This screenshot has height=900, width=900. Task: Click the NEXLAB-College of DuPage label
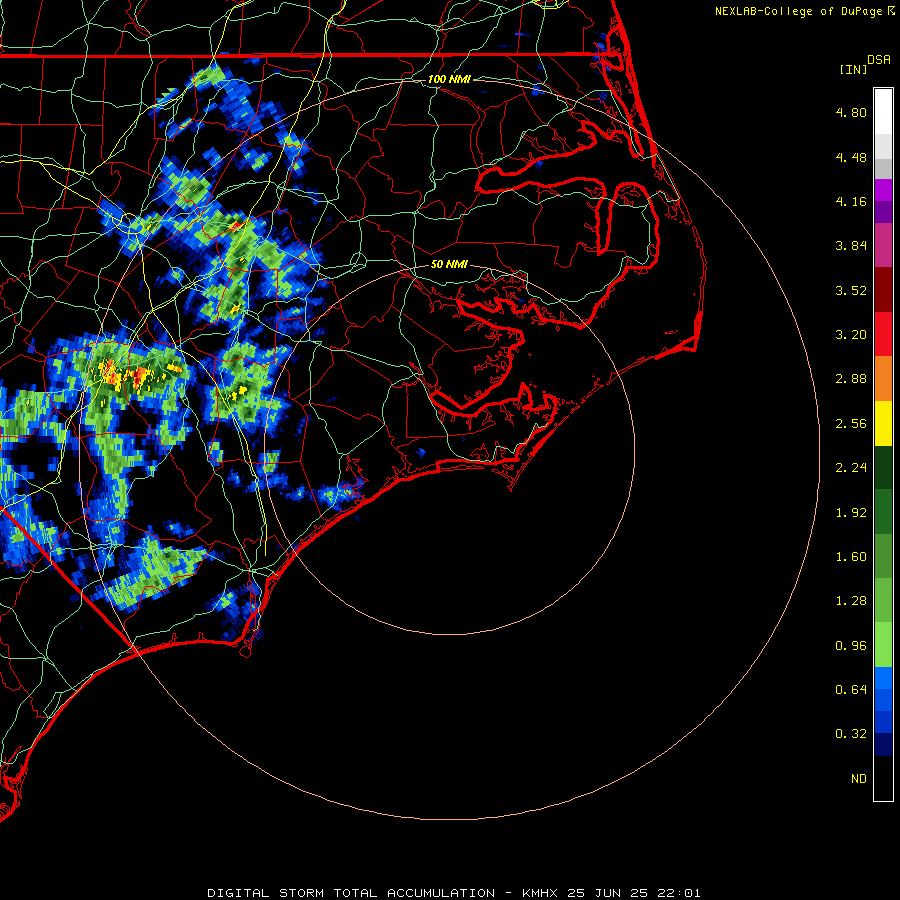(798, 11)
